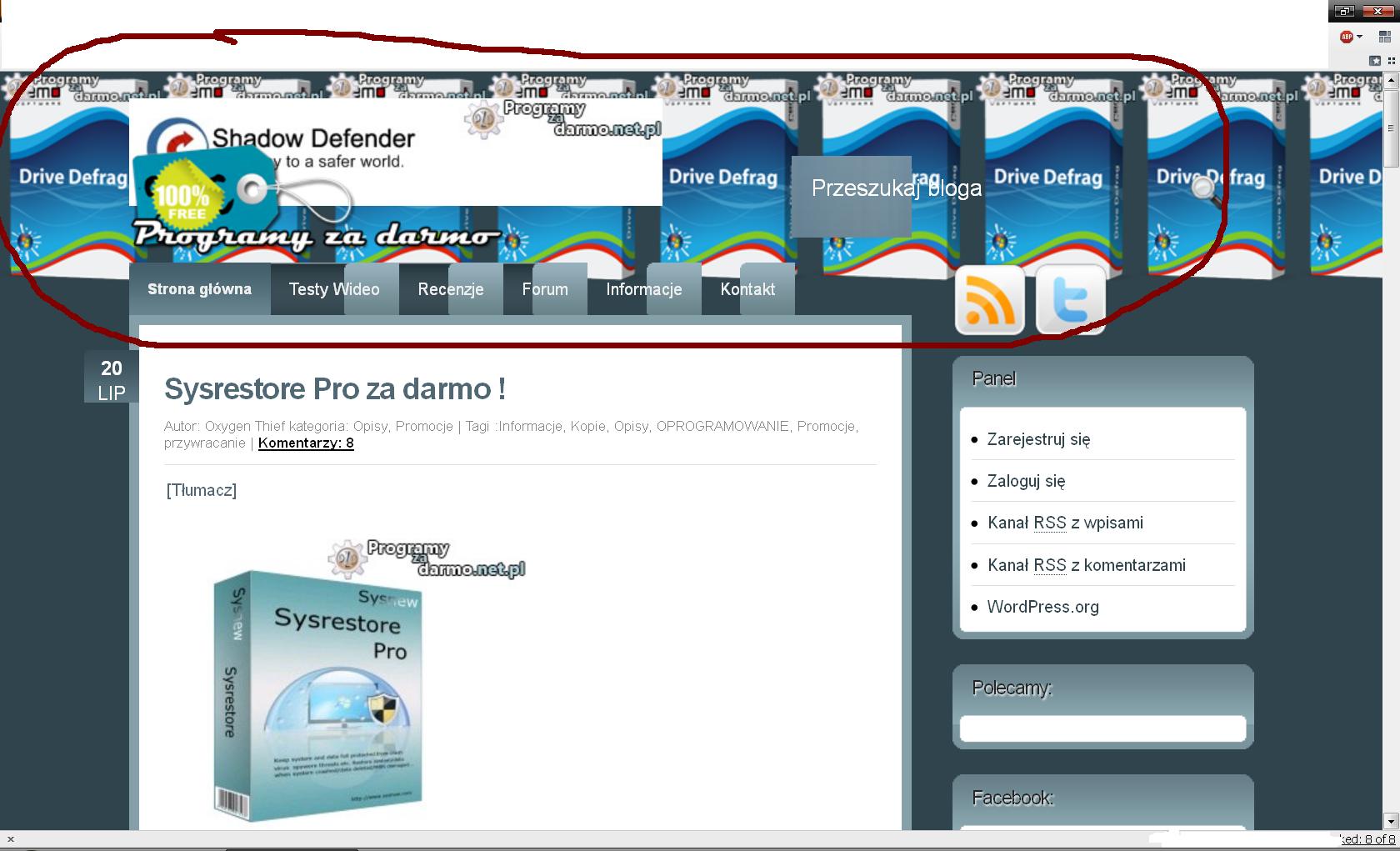The height and width of the screenshot is (851, 1400).
Task: Open the Kopie tag link
Action: pos(588,426)
